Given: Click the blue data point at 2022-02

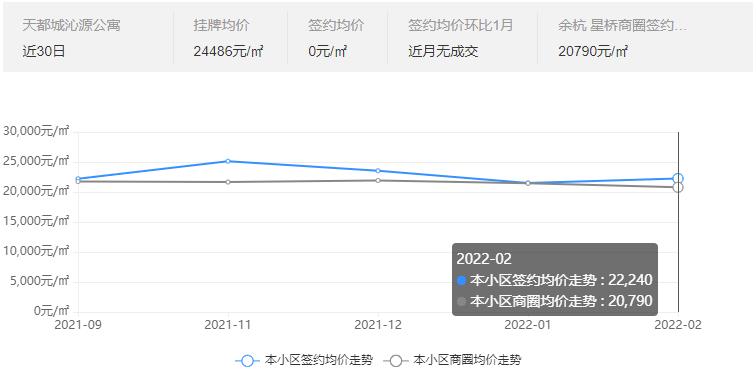Looking at the screenshot, I should pyautogui.click(x=678, y=179).
